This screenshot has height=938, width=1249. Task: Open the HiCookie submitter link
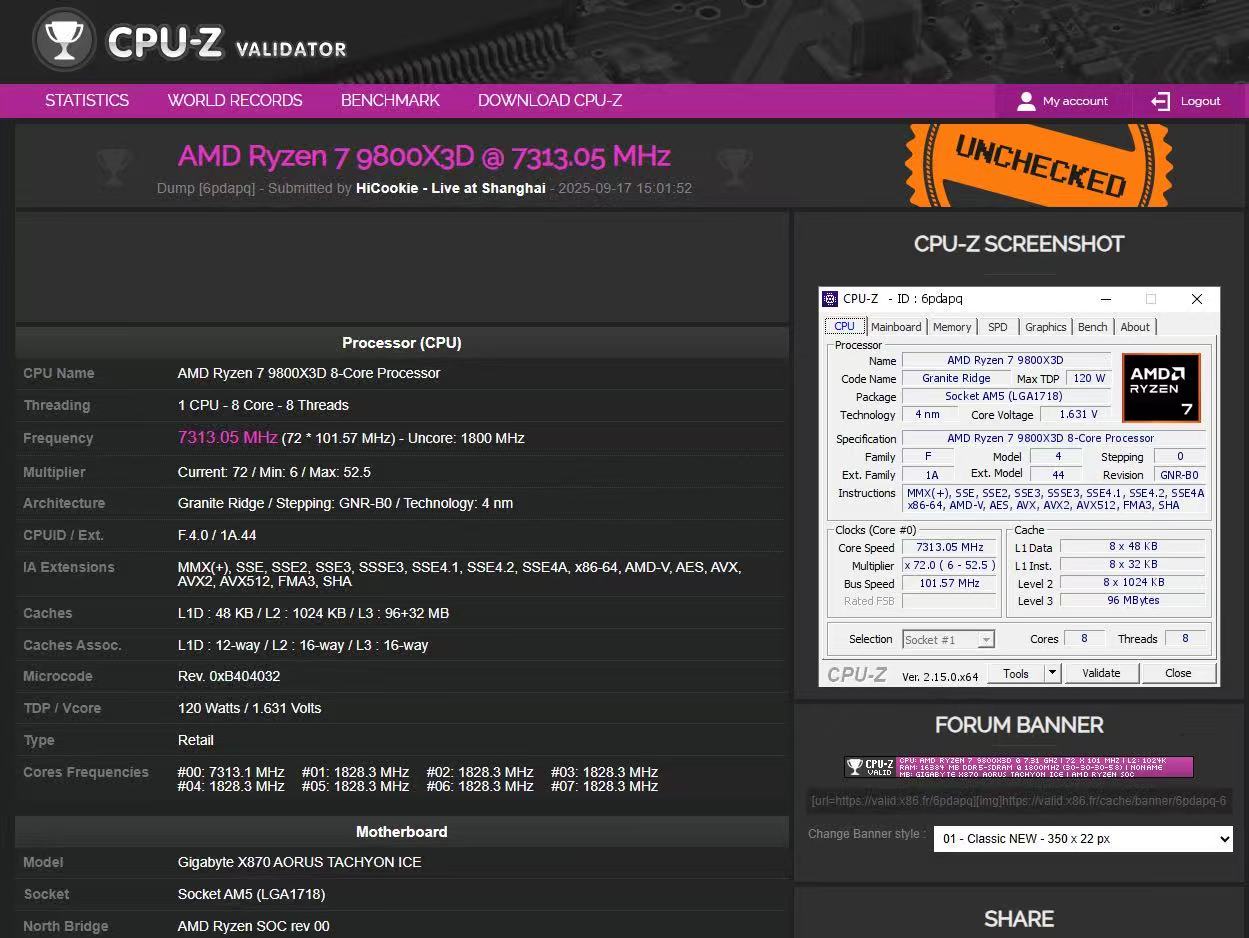click(450, 188)
